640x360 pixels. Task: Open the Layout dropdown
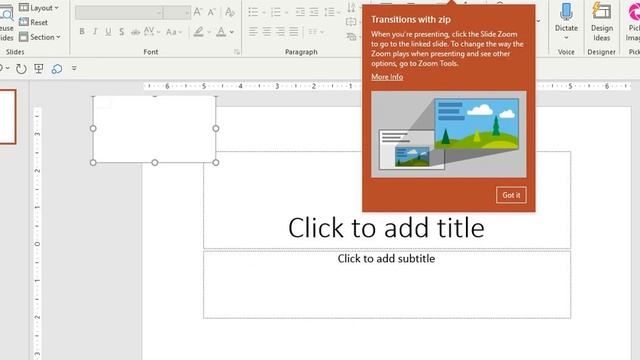coord(39,8)
